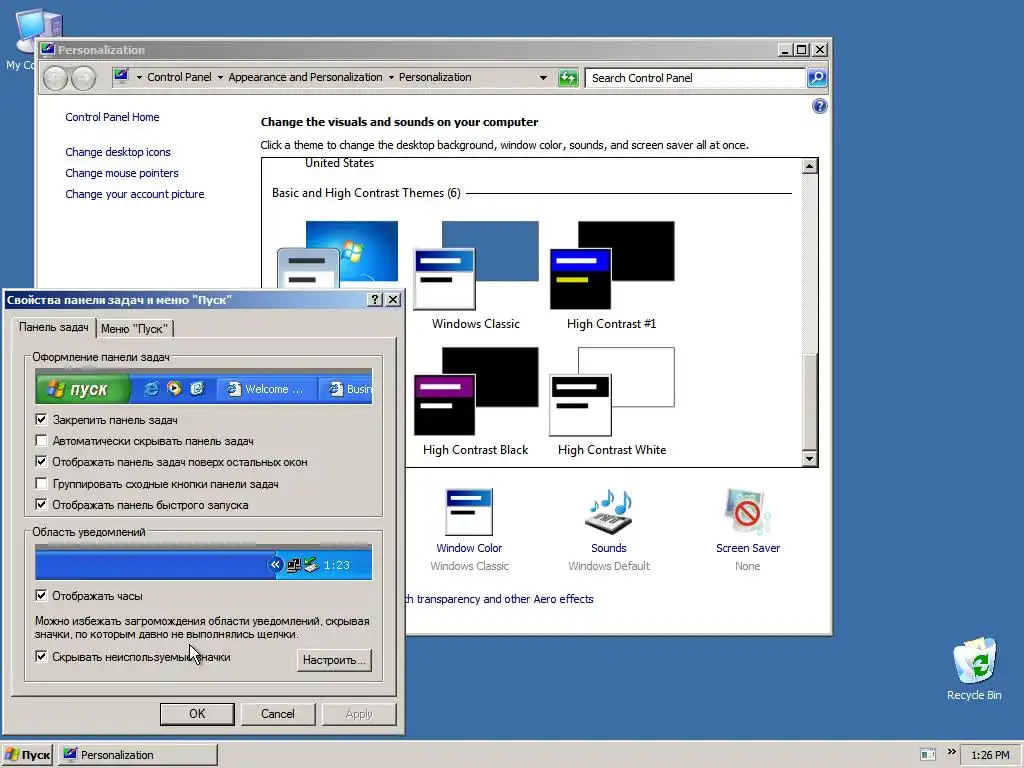The image size is (1024, 768).
Task: Click the Search Control Panel field
Action: (x=696, y=78)
